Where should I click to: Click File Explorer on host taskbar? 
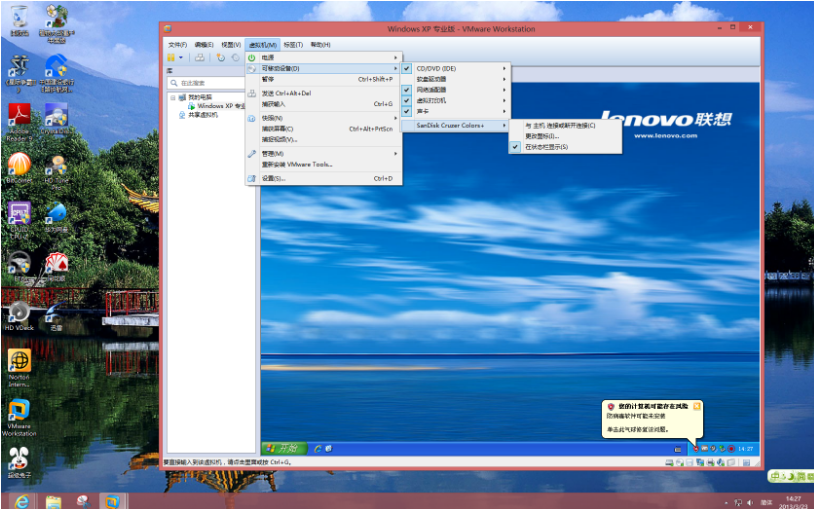53,502
